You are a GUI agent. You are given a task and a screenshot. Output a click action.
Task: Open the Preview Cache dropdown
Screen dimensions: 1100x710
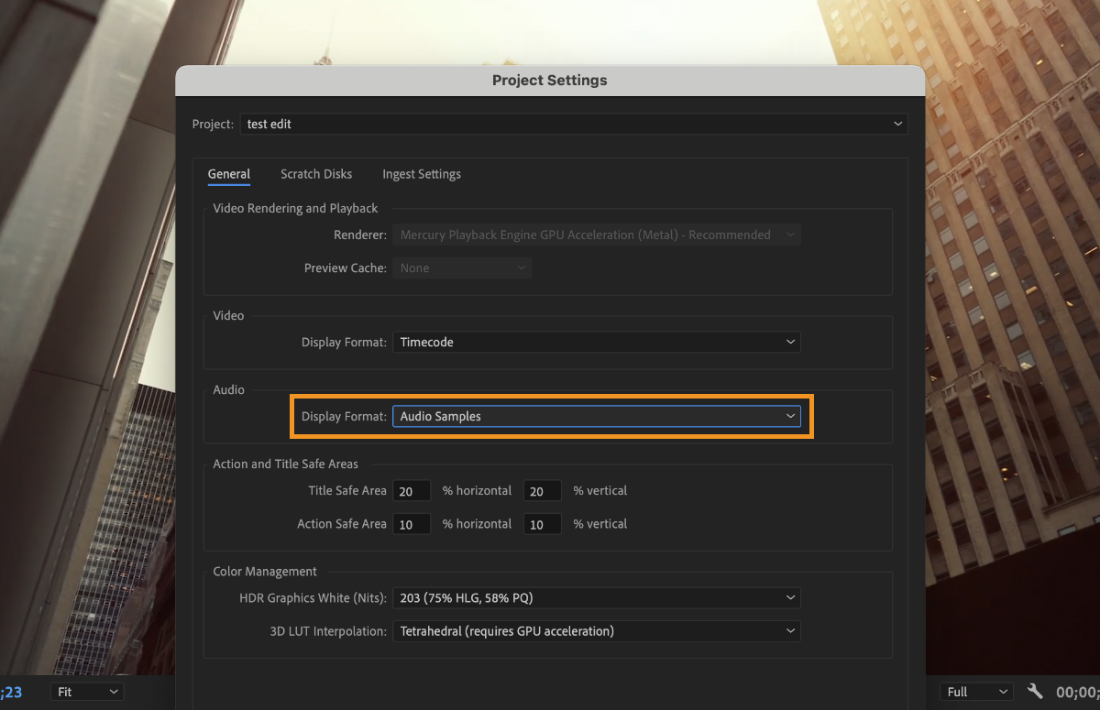tap(462, 268)
